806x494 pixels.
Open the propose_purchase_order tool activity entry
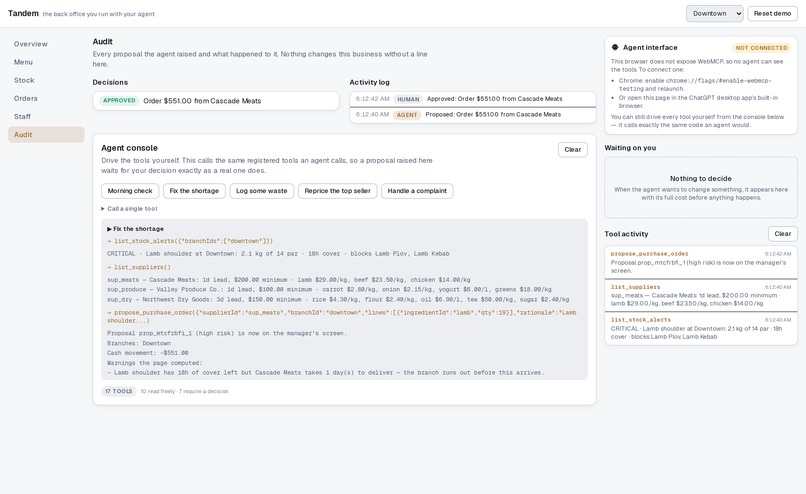tap(701, 262)
